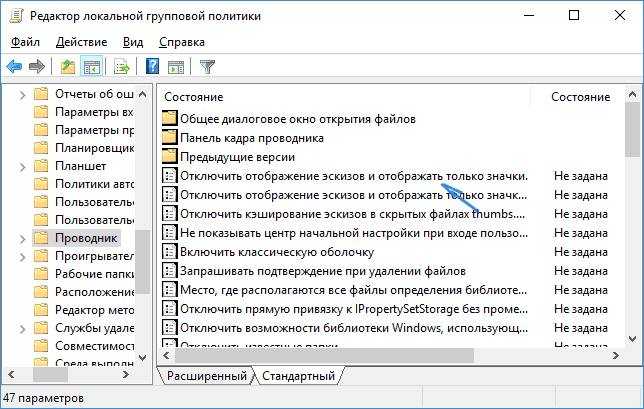This screenshot has height=409, width=644.
Task: Click folder icon beside Предыдущие версии
Action: click(x=169, y=157)
